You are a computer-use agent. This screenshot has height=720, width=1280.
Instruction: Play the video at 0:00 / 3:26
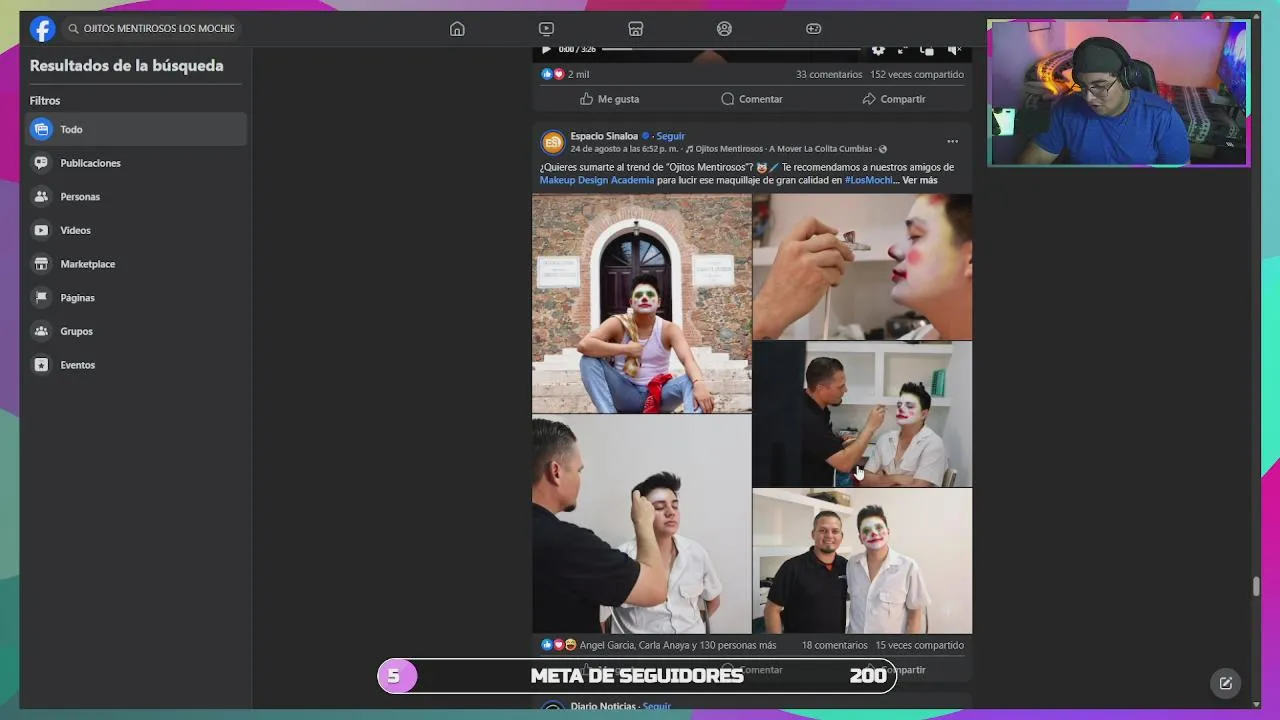546,49
